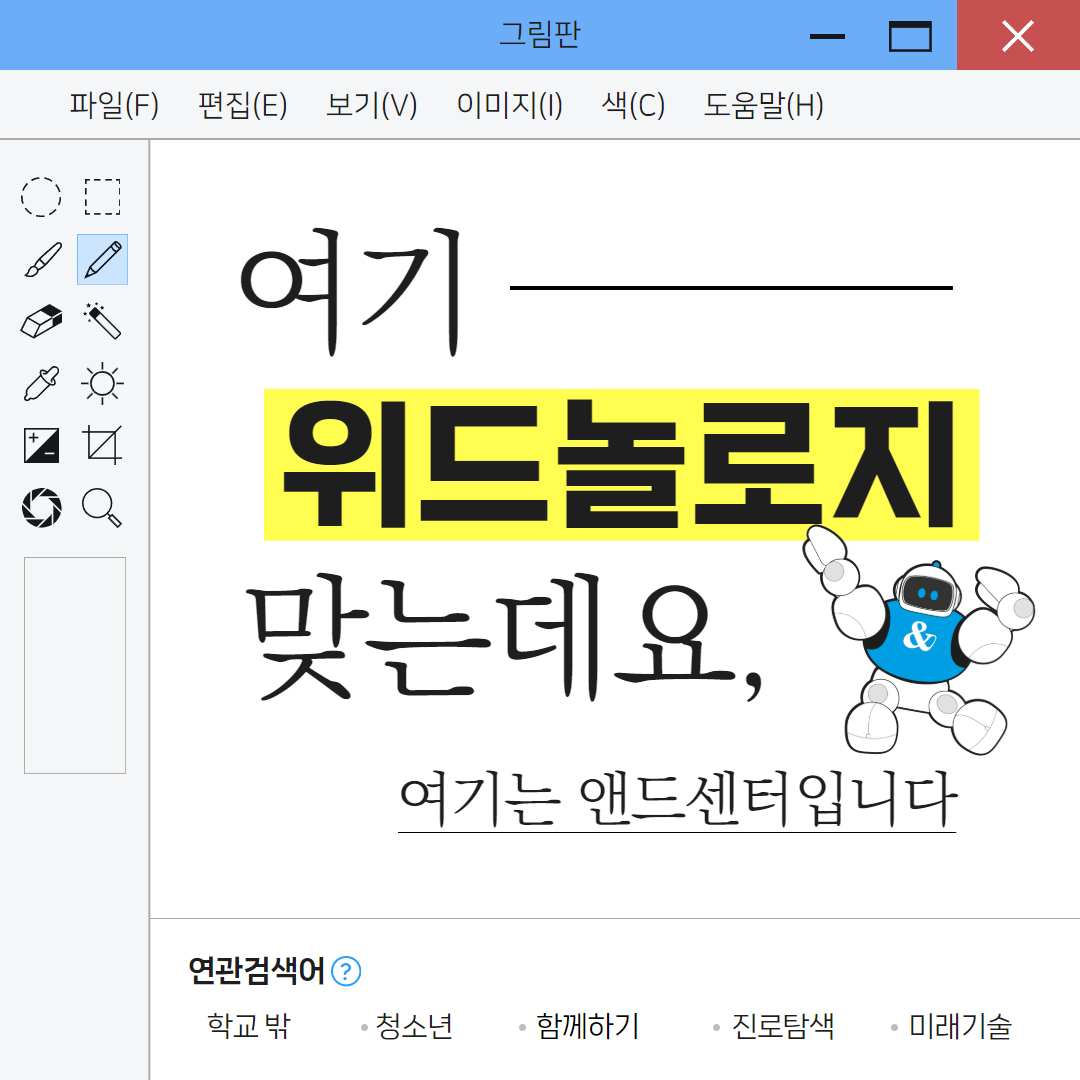Click the 진로탐색 related keyword
The width and height of the screenshot is (1080, 1080).
click(x=782, y=1026)
